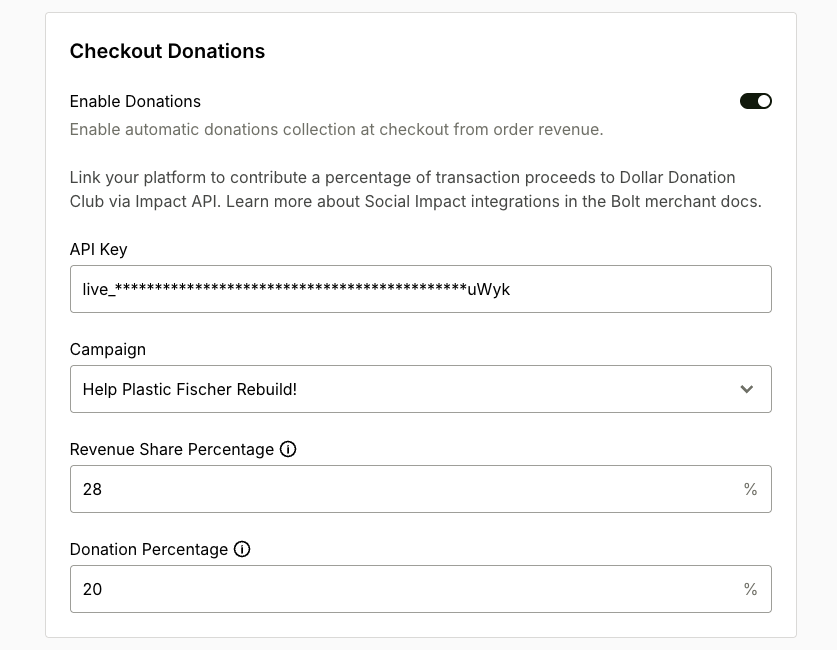Screen dimensions: 837x650
Task: Click inside the API Key field
Action: coord(420,289)
